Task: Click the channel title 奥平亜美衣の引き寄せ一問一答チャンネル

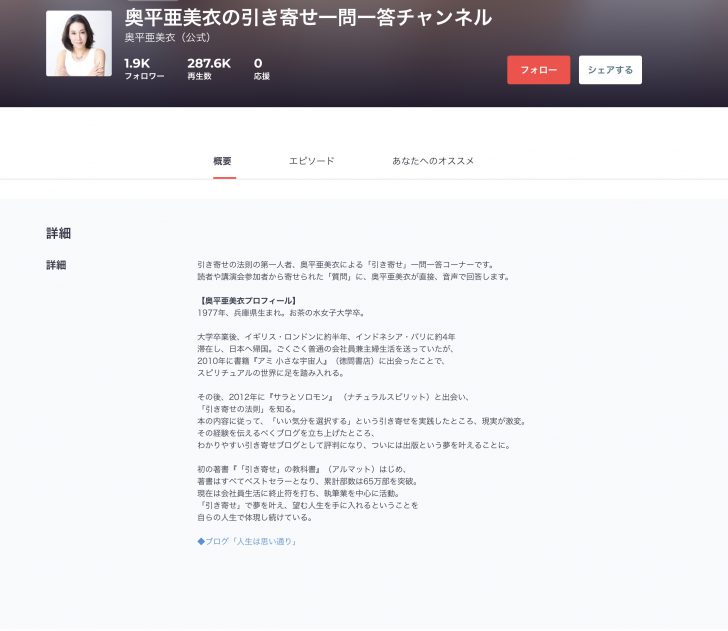Action: [x=307, y=17]
